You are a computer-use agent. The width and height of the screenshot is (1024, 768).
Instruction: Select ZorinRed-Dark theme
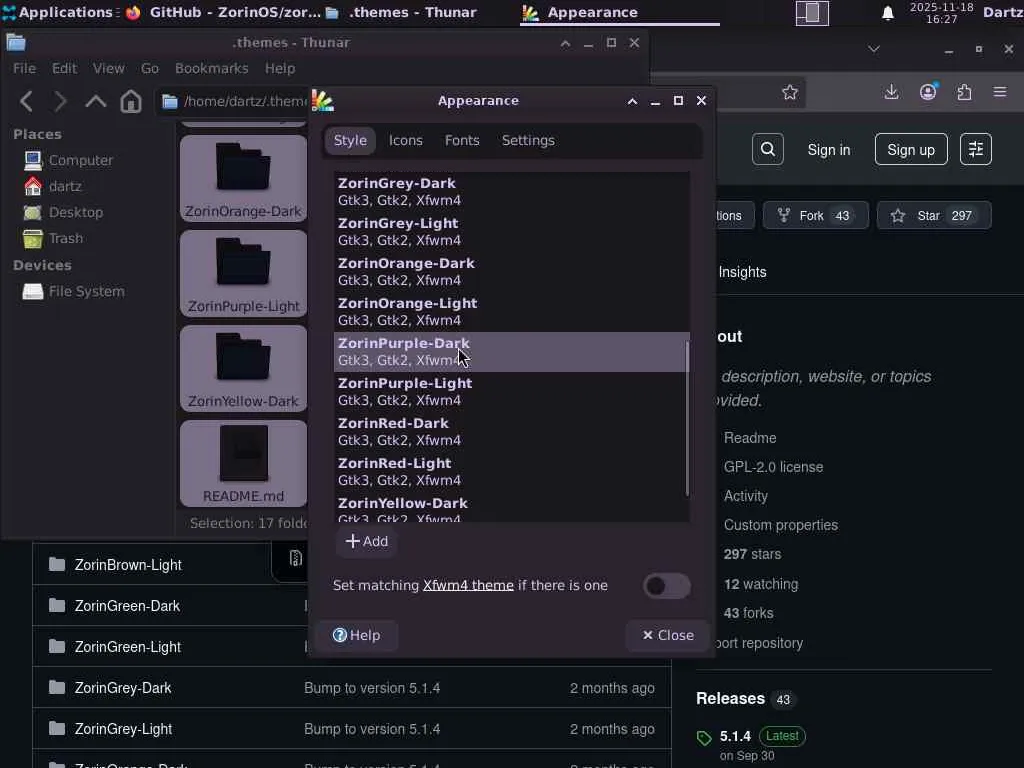point(511,431)
